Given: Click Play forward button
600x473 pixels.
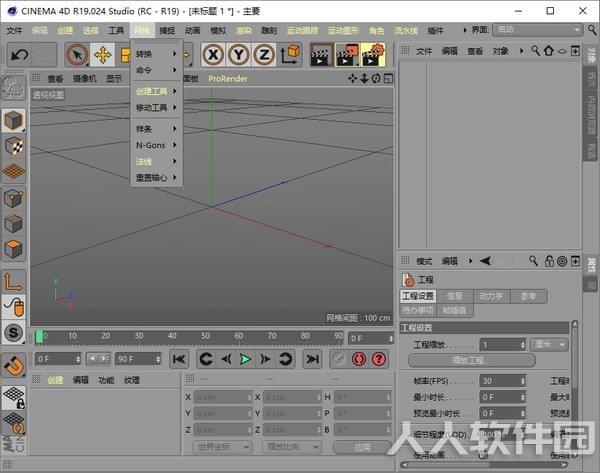Looking at the screenshot, I should [245, 359].
